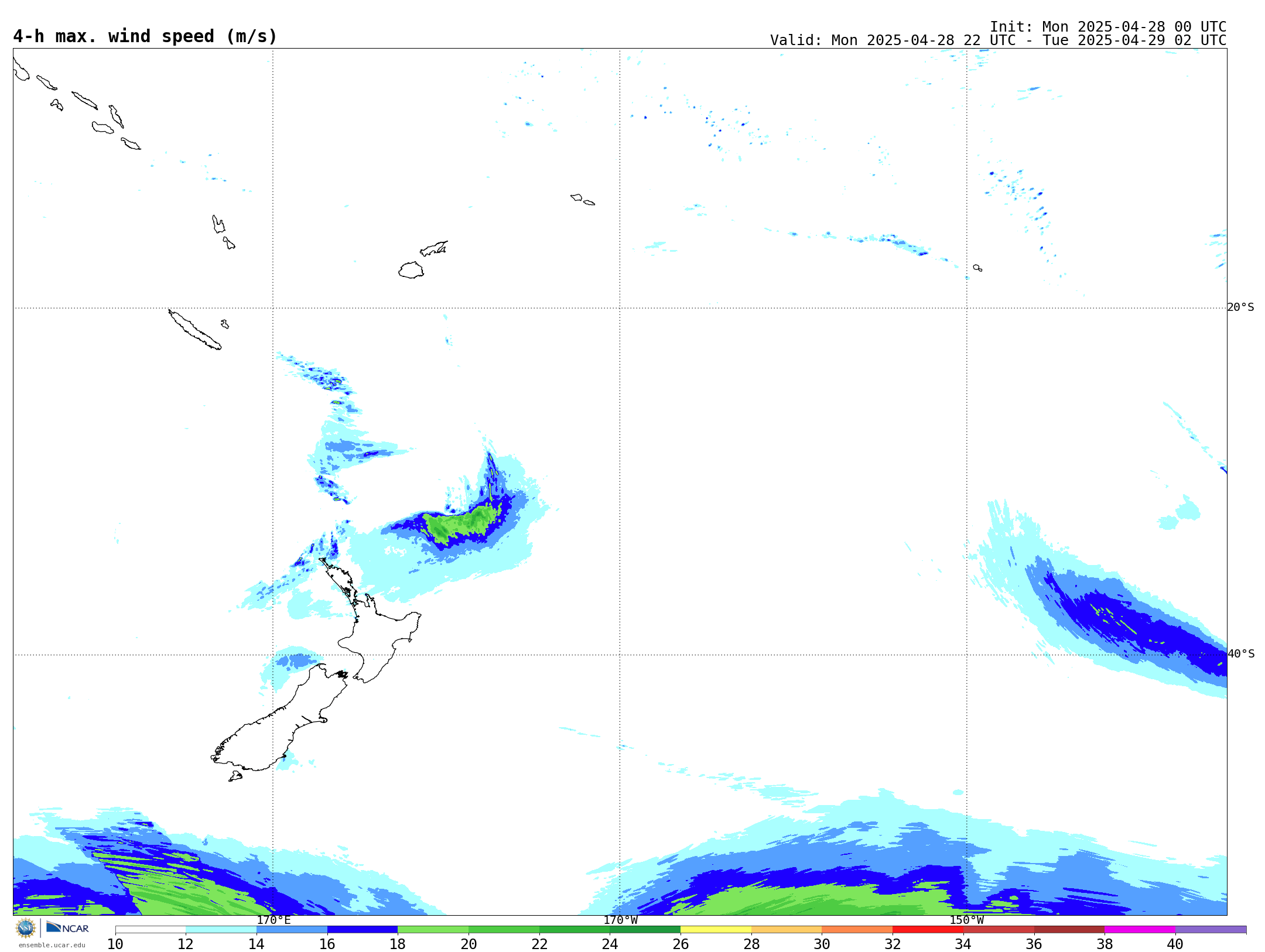Click the colorbar label 40
The image size is (1265, 952).
coord(1175,944)
